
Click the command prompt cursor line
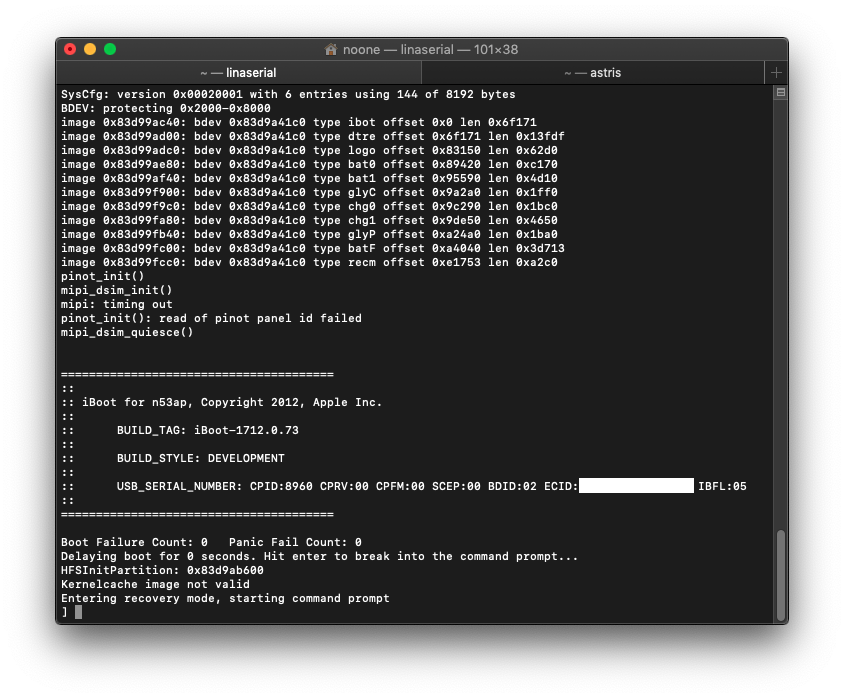pyautogui.click(x=72, y=612)
